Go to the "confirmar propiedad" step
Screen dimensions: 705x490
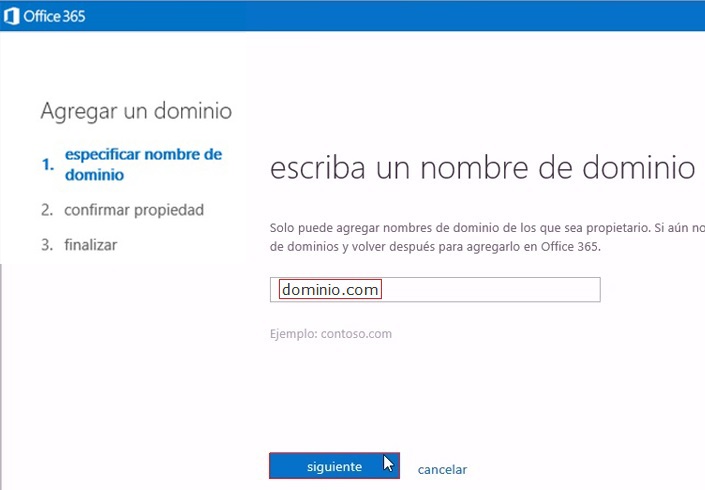point(133,210)
